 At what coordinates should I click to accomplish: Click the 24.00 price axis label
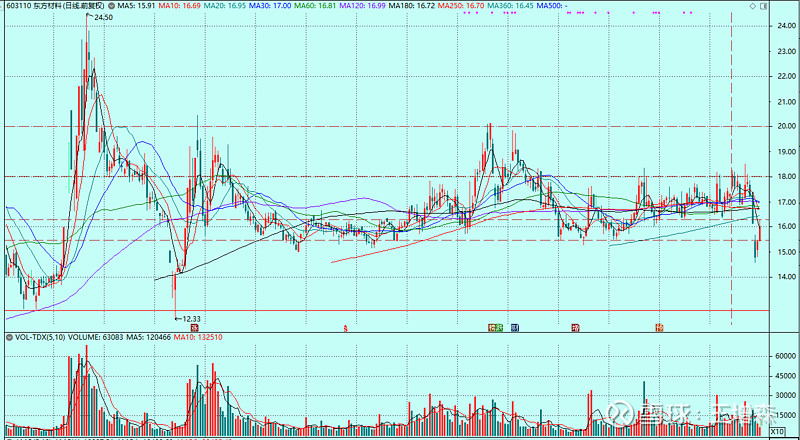pyautogui.click(x=786, y=26)
